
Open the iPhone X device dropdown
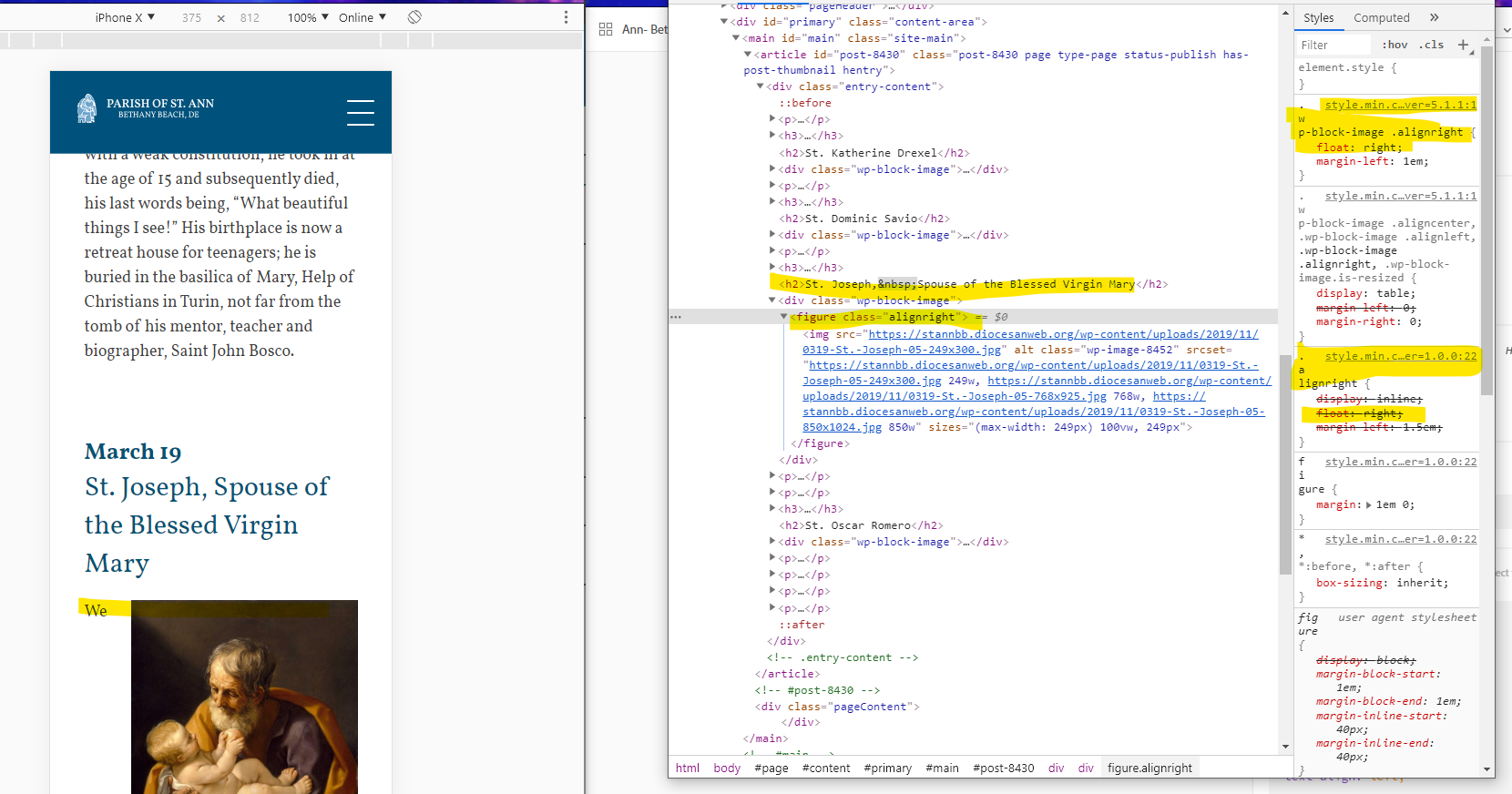coord(125,17)
